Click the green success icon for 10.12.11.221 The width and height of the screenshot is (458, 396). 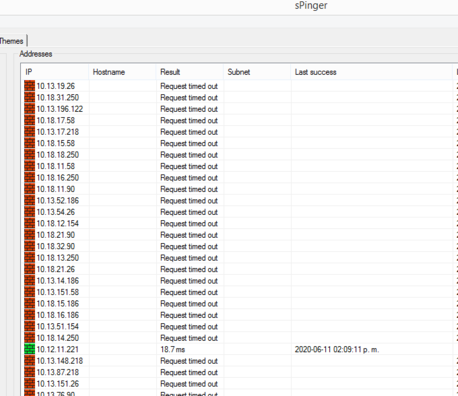click(x=29, y=349)
